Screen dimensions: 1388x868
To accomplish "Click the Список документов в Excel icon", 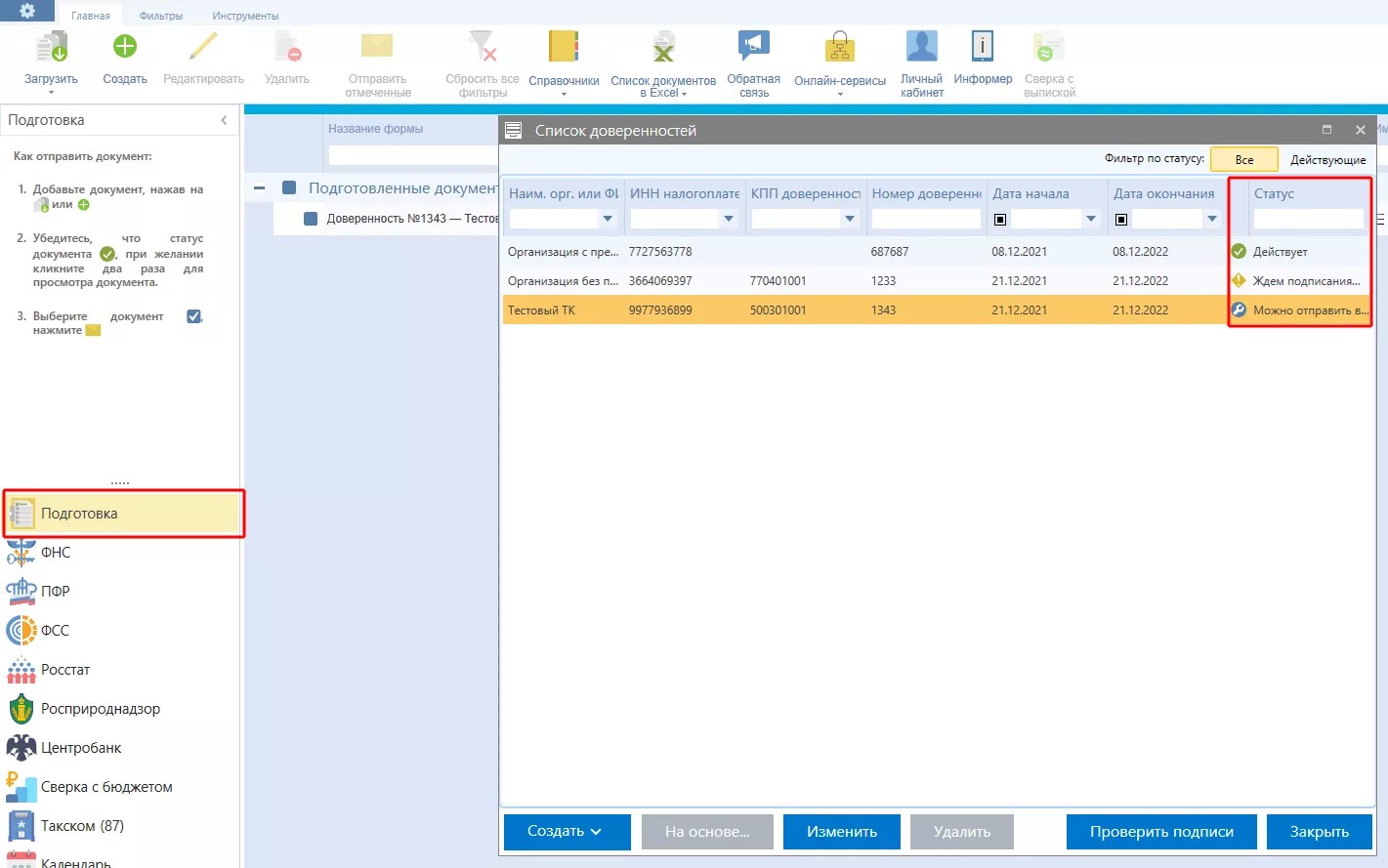I will pyautogui.click(x=663, y=47).
